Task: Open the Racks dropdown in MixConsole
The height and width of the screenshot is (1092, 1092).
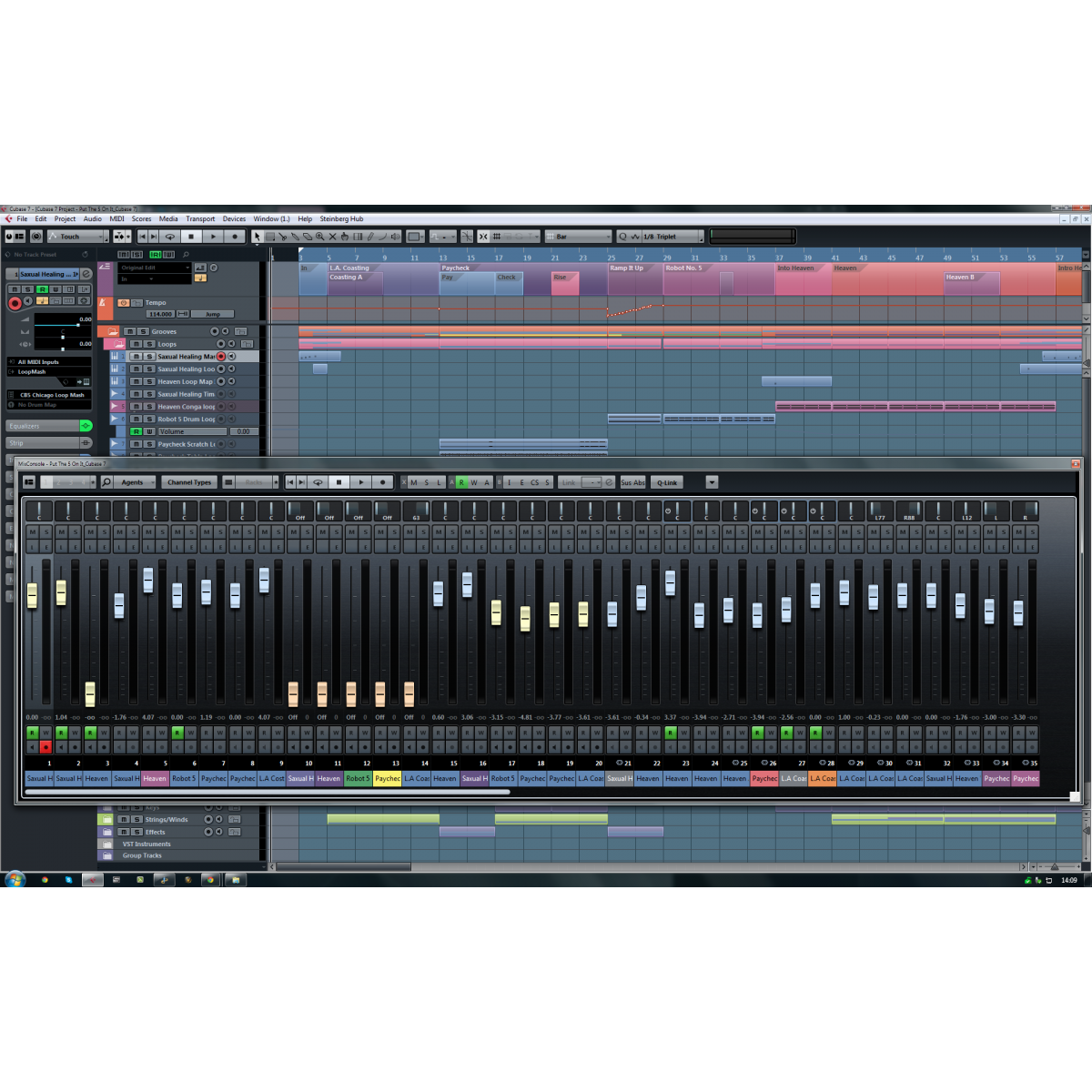Action: coord(254,482)
